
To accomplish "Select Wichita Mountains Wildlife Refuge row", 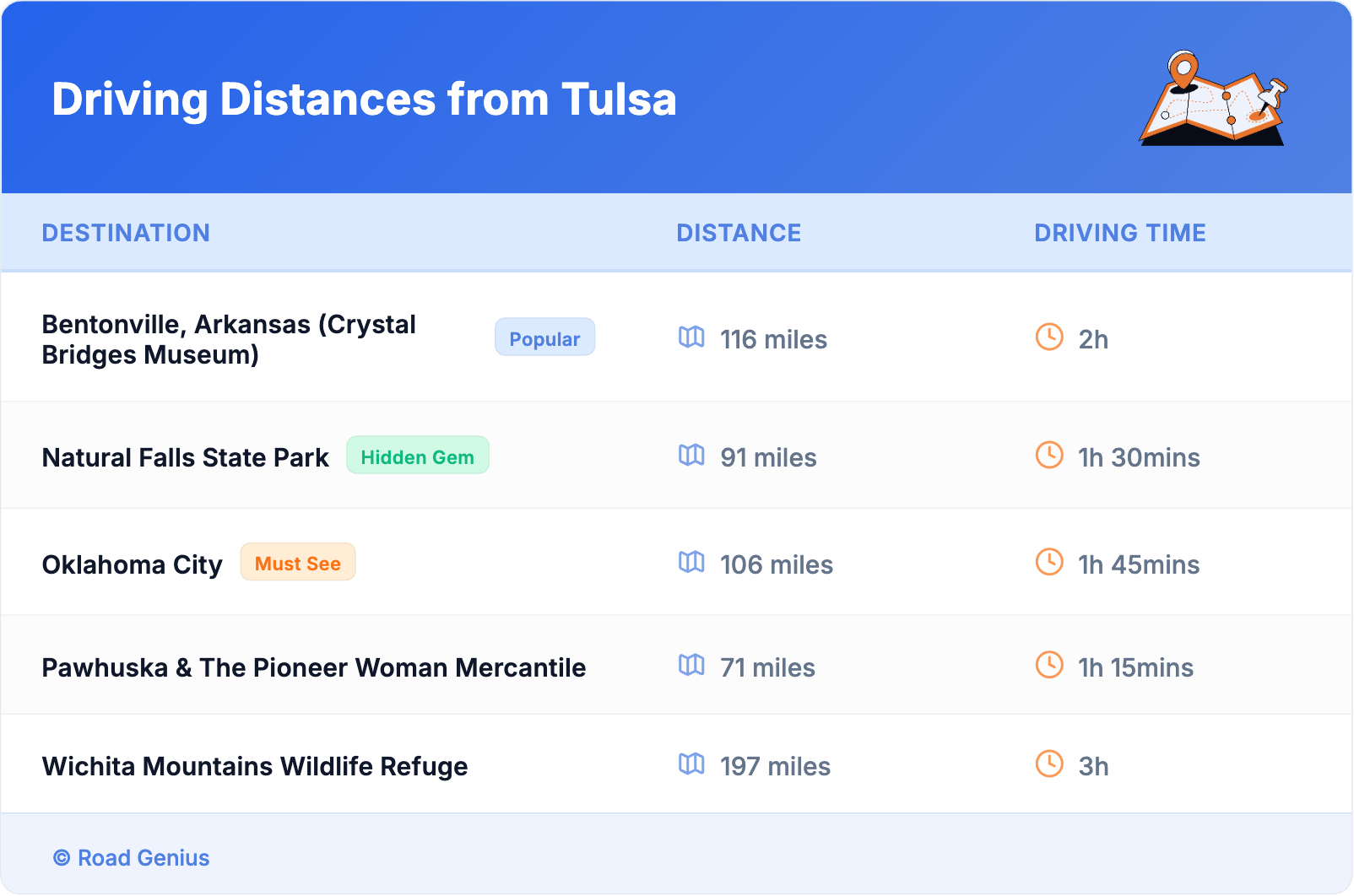I will point(255,766).
